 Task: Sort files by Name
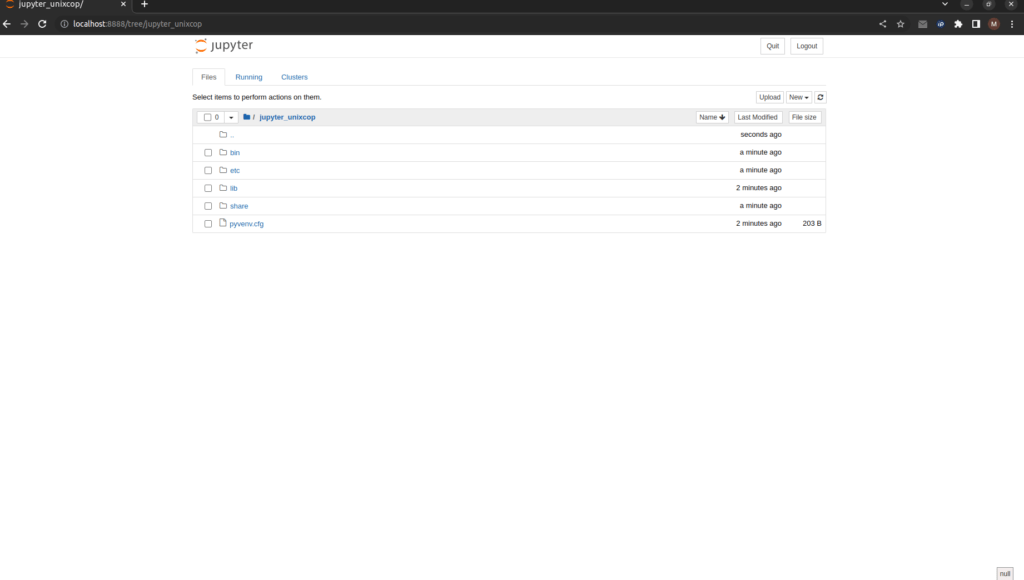click(x=712, y=118)
